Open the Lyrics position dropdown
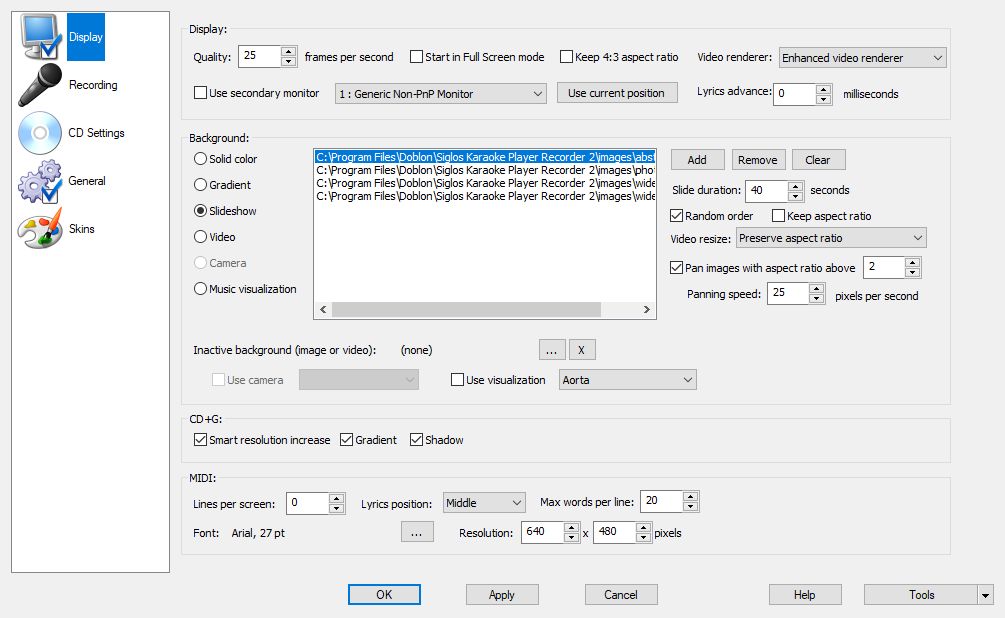The height and width of the screenshot is (618, 1005). [516, 503]
